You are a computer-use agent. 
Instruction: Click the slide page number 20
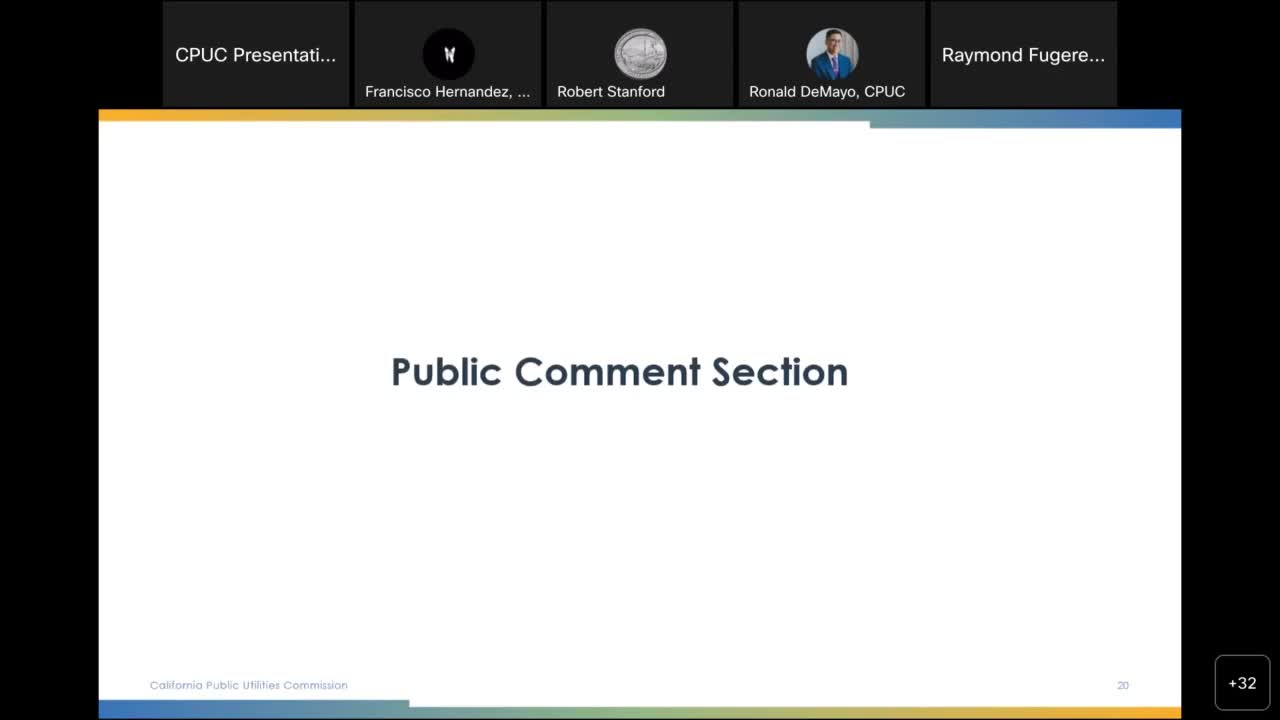[1123, 685]
